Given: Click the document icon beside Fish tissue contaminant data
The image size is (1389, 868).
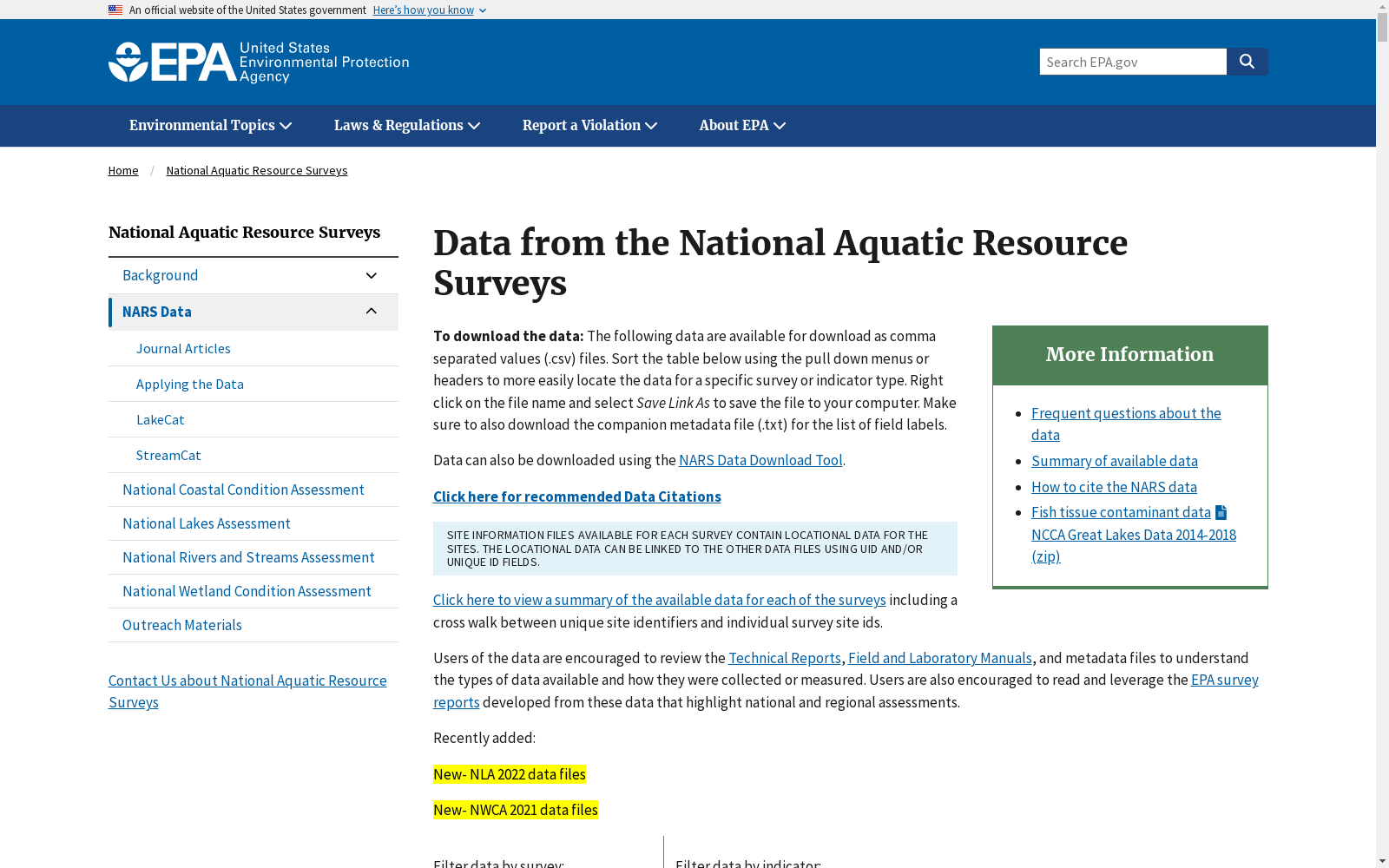Looking at the screenshot, I should [x=1221, y=513].
